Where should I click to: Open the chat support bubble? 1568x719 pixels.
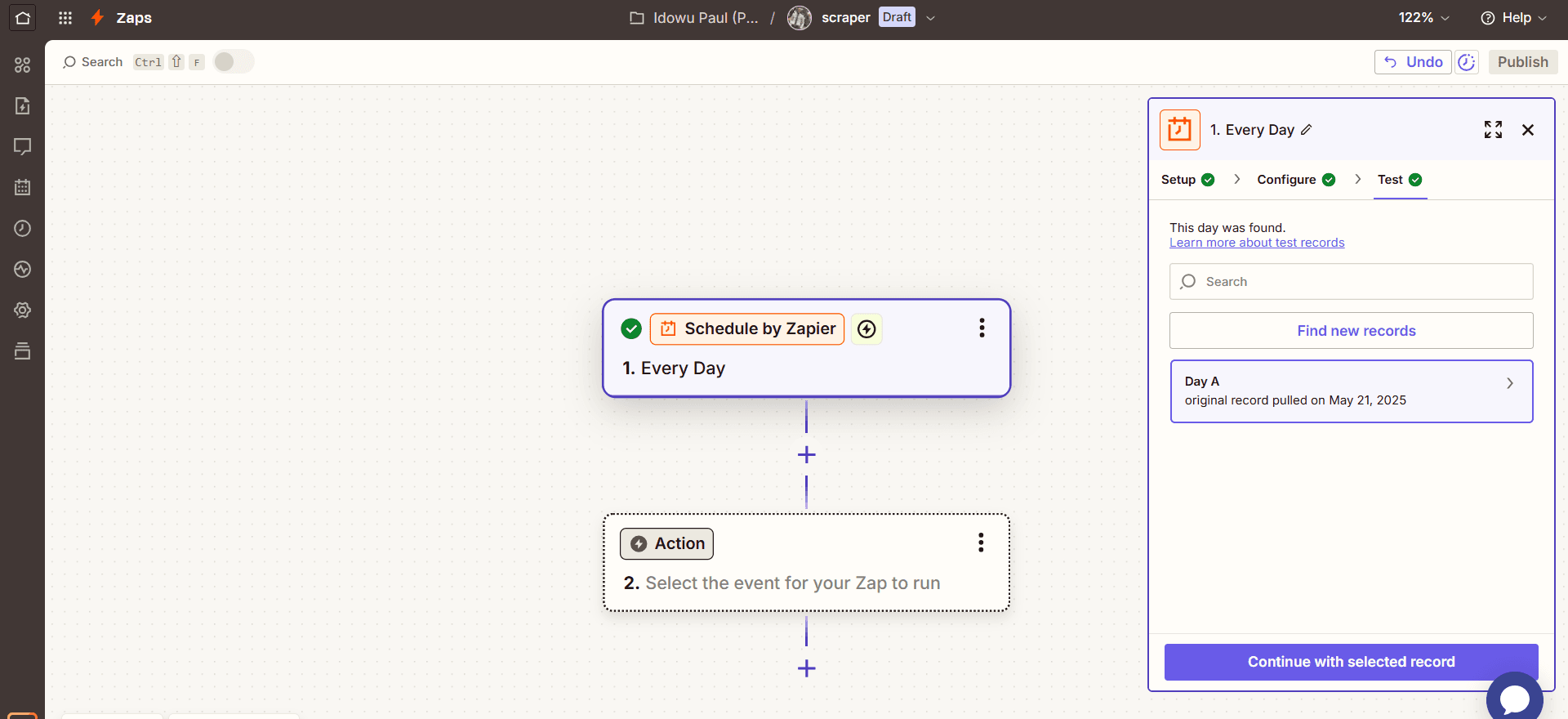[x=1515, y=699]
